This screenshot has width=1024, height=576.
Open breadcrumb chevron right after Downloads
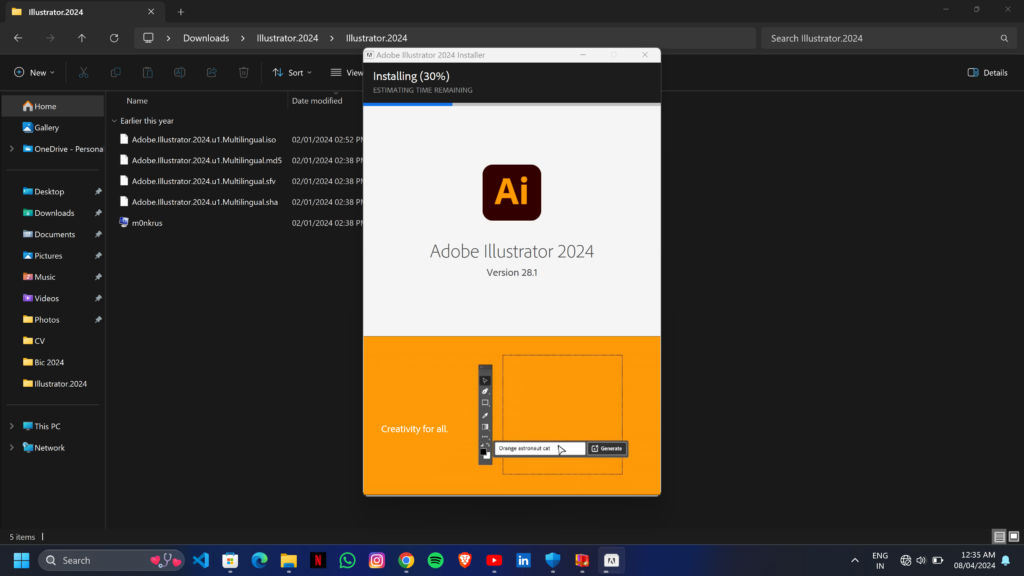[x=243, y=38]
